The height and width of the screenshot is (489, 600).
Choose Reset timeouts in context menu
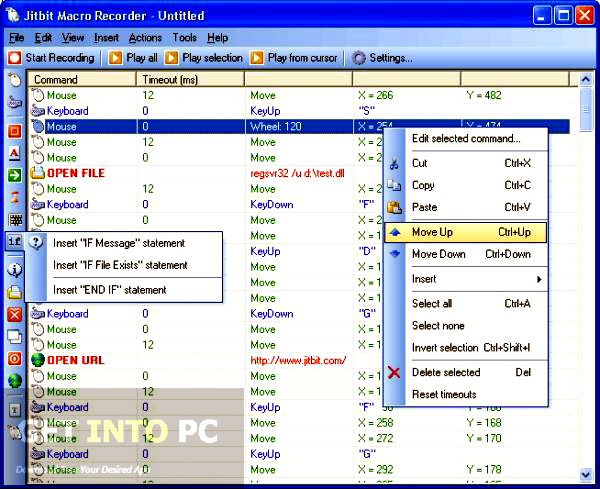pyautogui.click(x=466, y=394)
